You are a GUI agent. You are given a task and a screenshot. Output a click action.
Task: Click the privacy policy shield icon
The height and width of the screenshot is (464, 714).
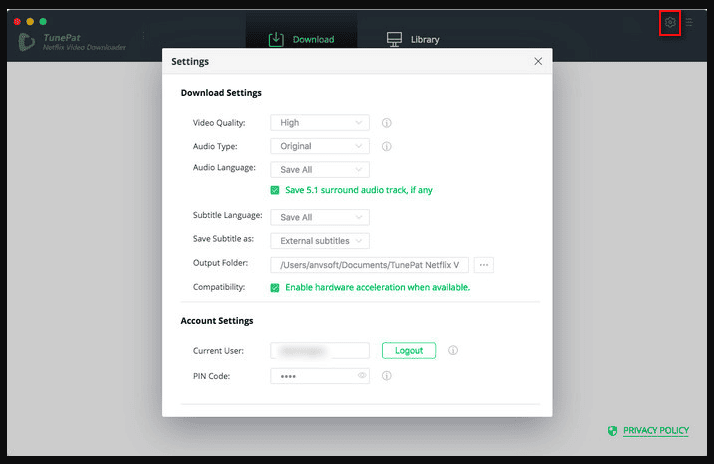pyautogui.click(x=612, y=430)
